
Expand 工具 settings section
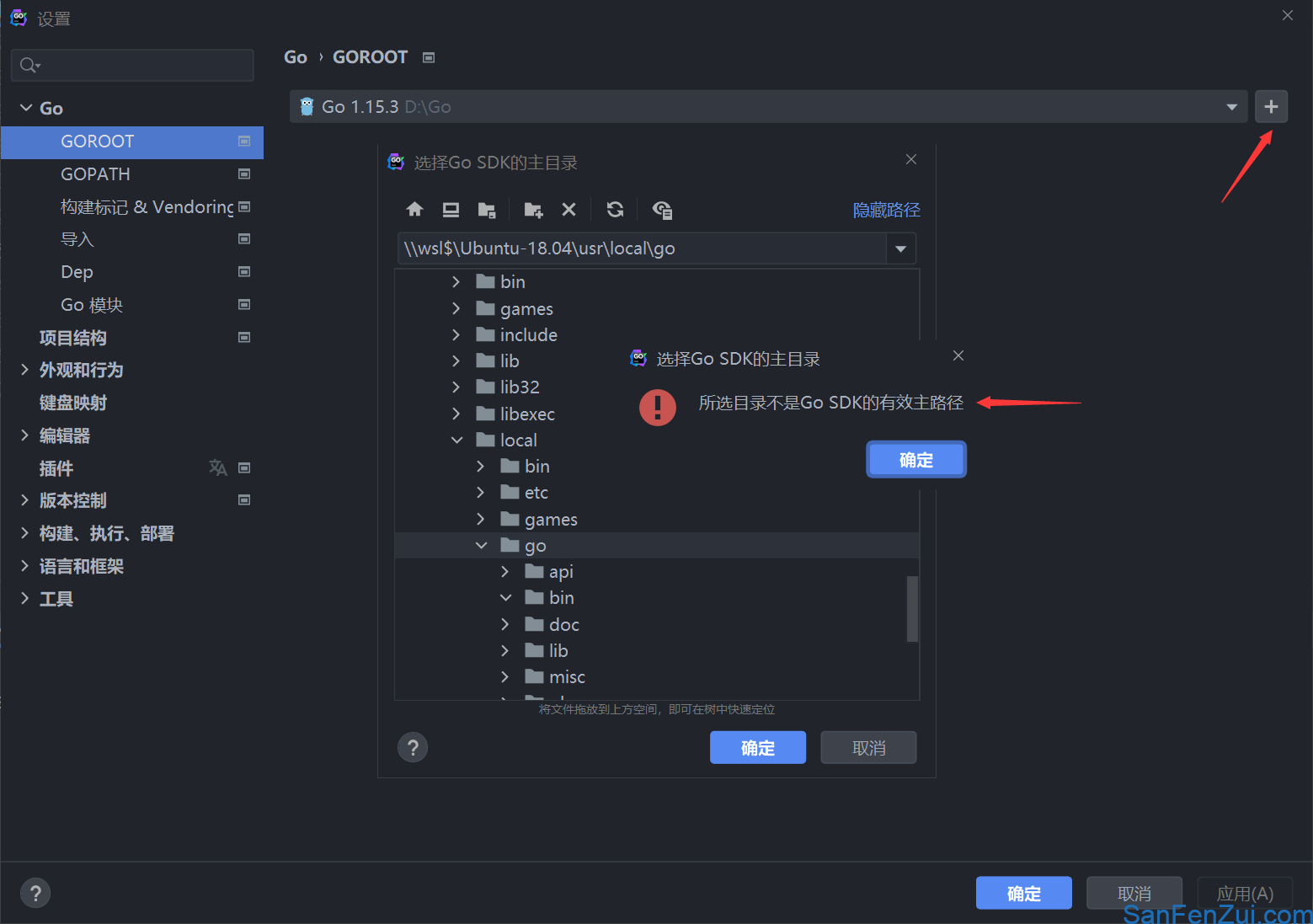coord(24,599)
